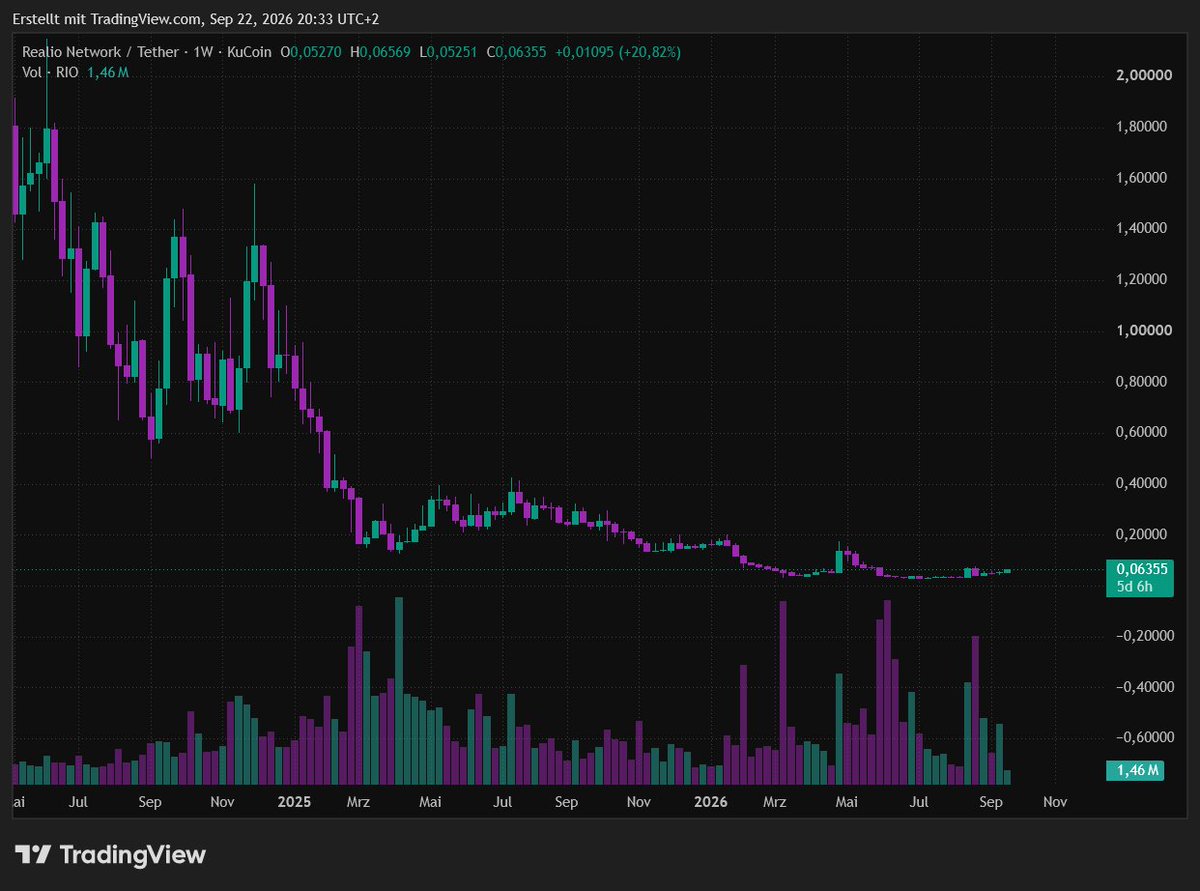Screen dimensions: 1200x891
Task: Click the change value +0,01095 (+20,82%)
Action: (618, 52)
